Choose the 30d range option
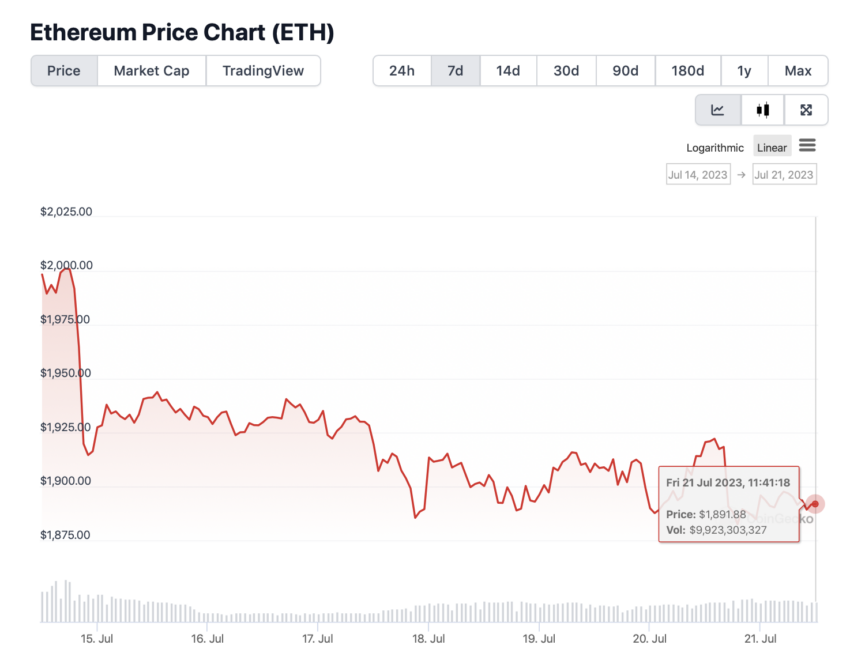Screen dimensions: 850x664 (566, 70)
